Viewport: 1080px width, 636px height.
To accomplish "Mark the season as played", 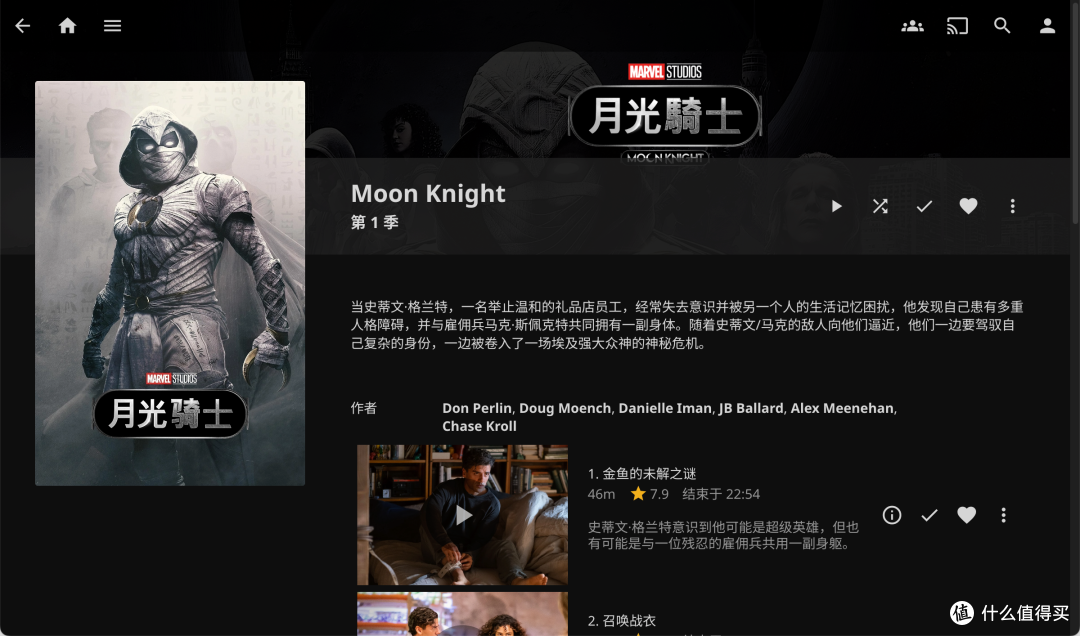I will pos(924,206).
